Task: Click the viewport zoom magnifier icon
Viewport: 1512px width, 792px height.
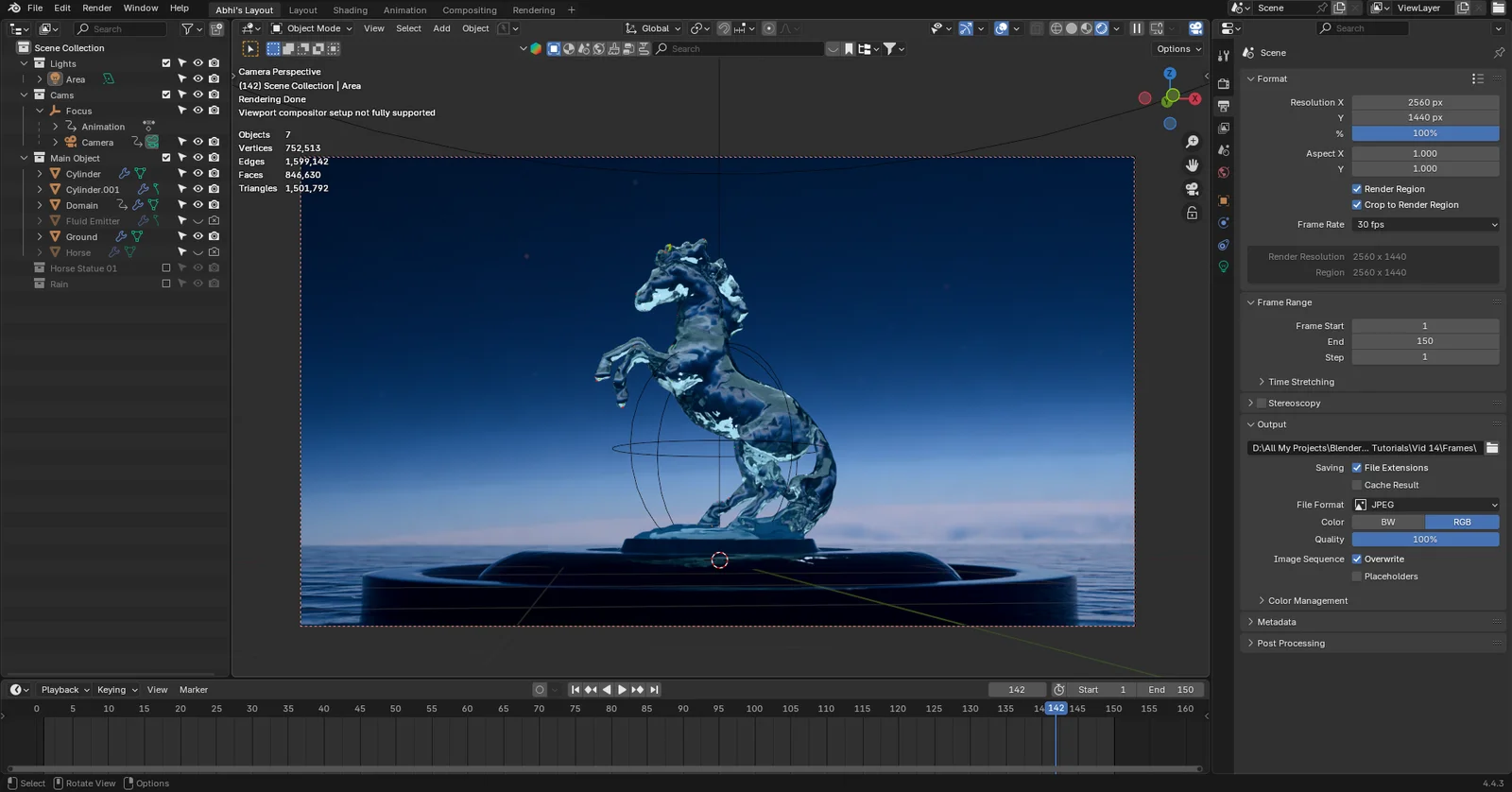Action: click(1193, 142)
